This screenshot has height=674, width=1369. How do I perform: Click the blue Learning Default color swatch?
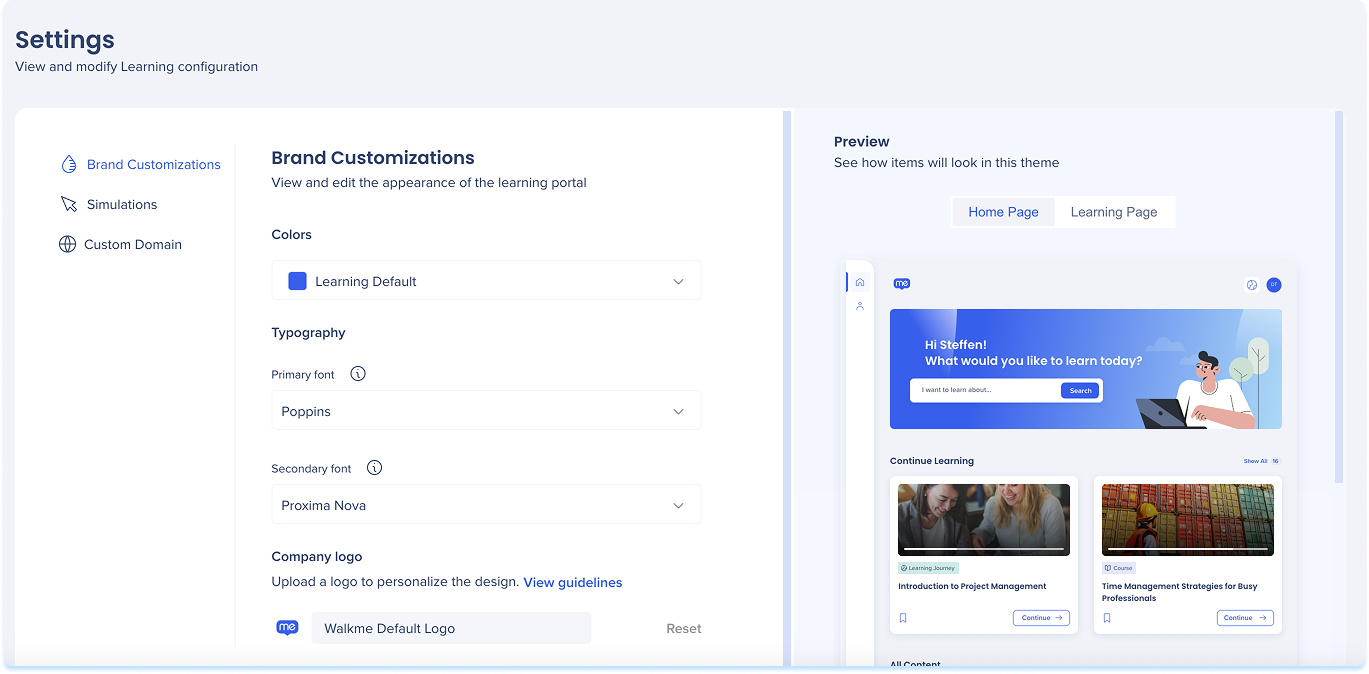297,281
